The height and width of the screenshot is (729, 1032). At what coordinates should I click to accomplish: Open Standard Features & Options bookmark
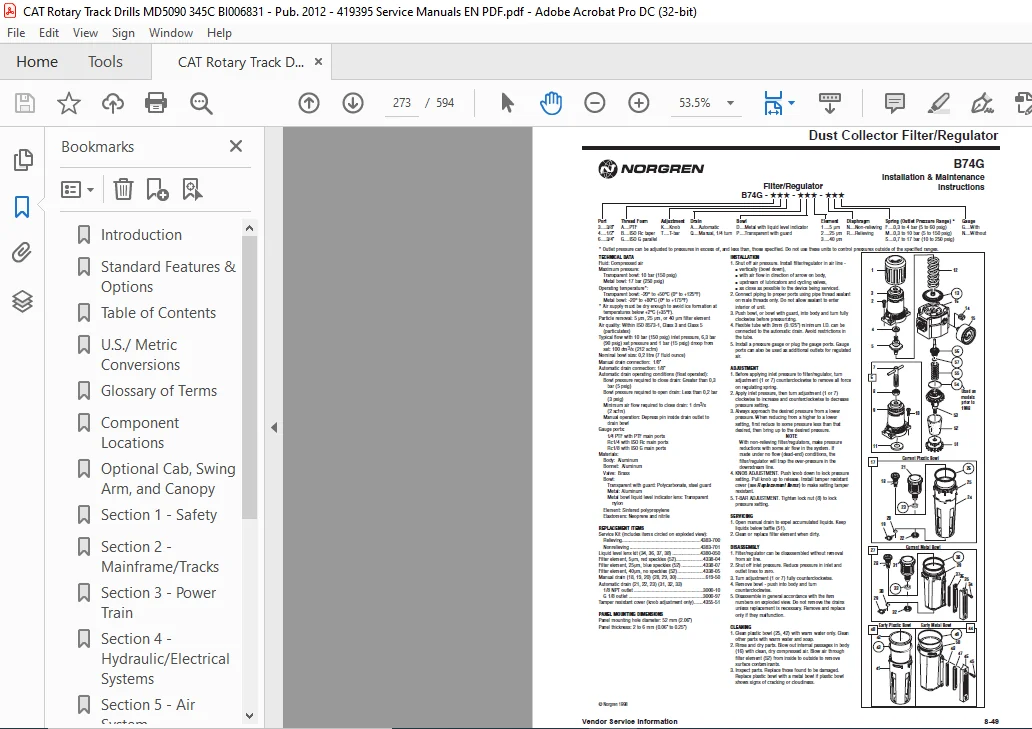pyautogui.click(x=168, y=276)
